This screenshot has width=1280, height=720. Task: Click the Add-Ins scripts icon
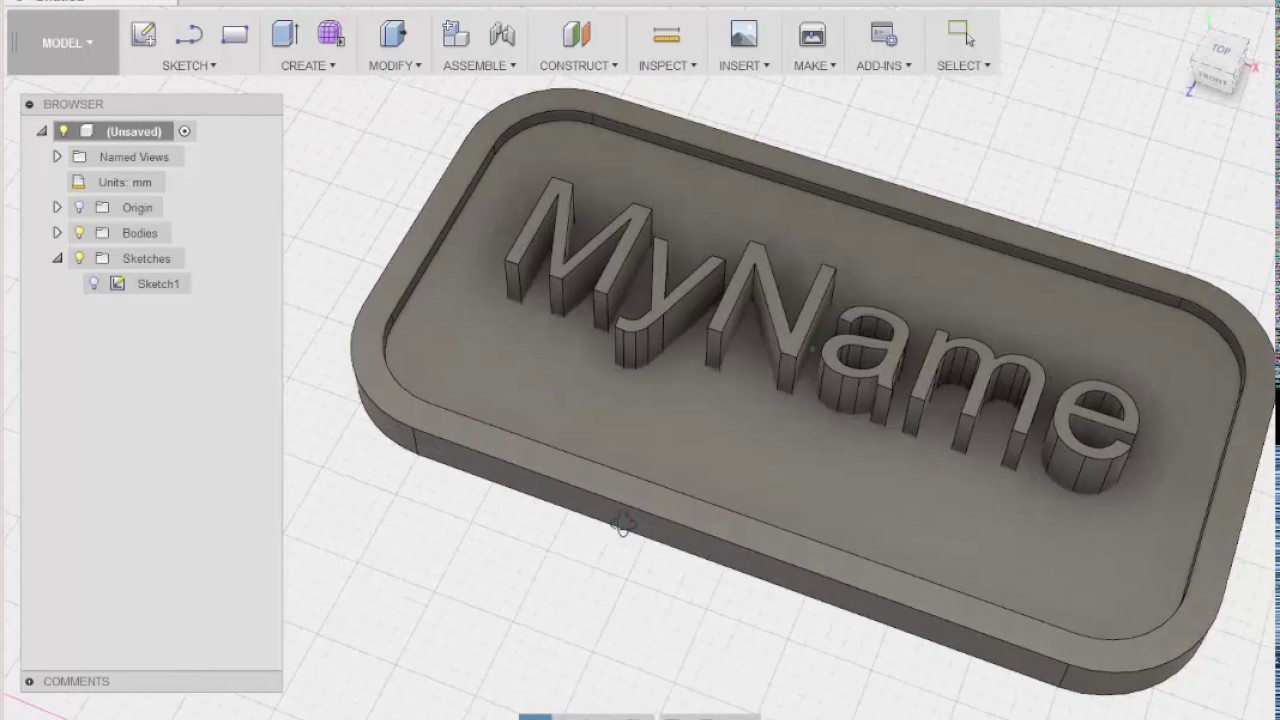pos(883,34)
